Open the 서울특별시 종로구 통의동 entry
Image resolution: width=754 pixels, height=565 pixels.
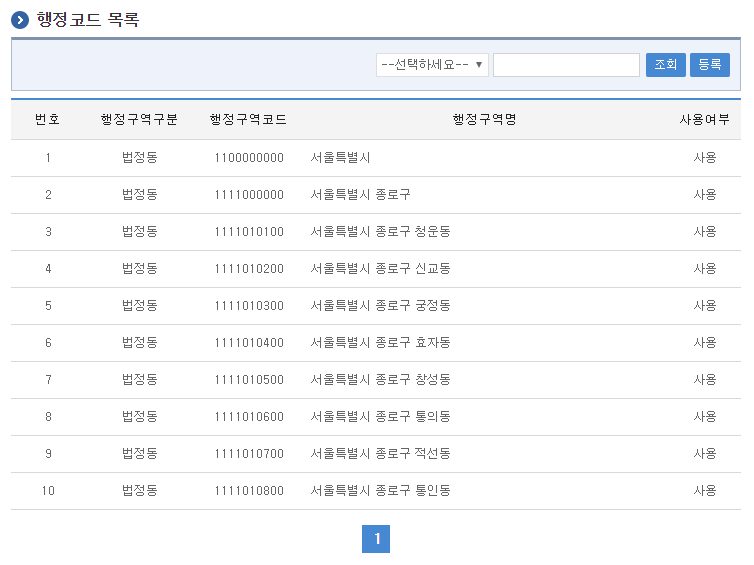click(x=380, y=417)
